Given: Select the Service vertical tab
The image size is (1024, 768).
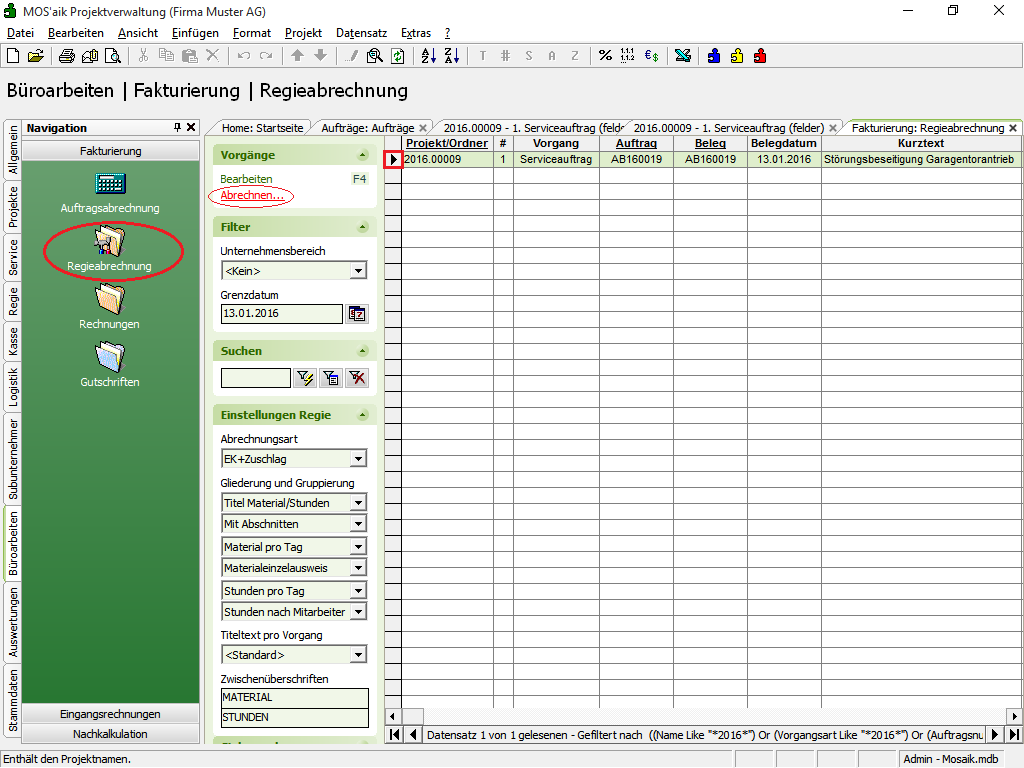Looking at the screenshot, I should pyautogui.click(x=13, y=257).
